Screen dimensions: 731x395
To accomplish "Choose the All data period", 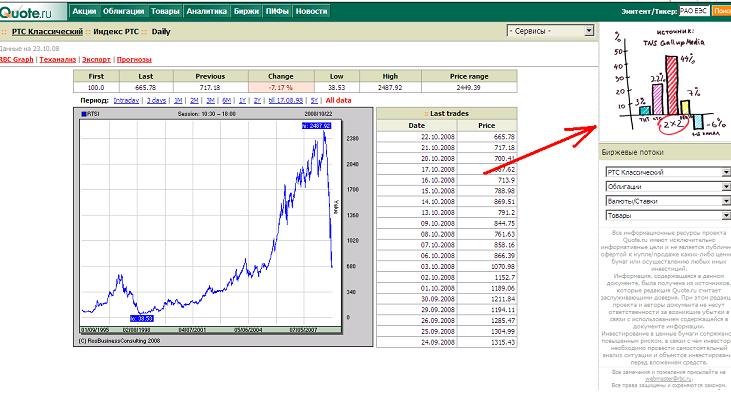I will (x=338, y=100).
